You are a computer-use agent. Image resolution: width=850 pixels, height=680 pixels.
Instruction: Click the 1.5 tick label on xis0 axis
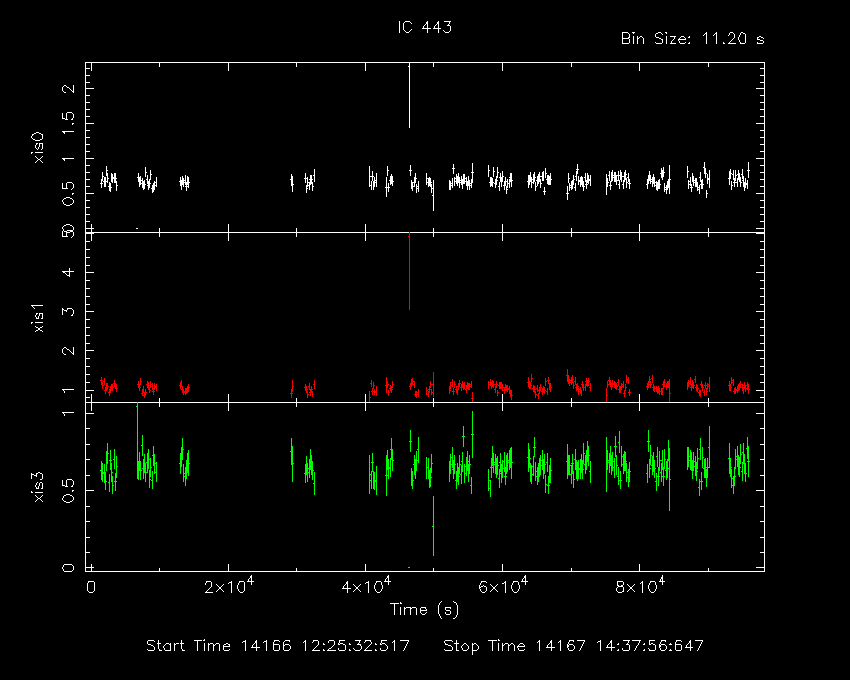click(69, 124)
